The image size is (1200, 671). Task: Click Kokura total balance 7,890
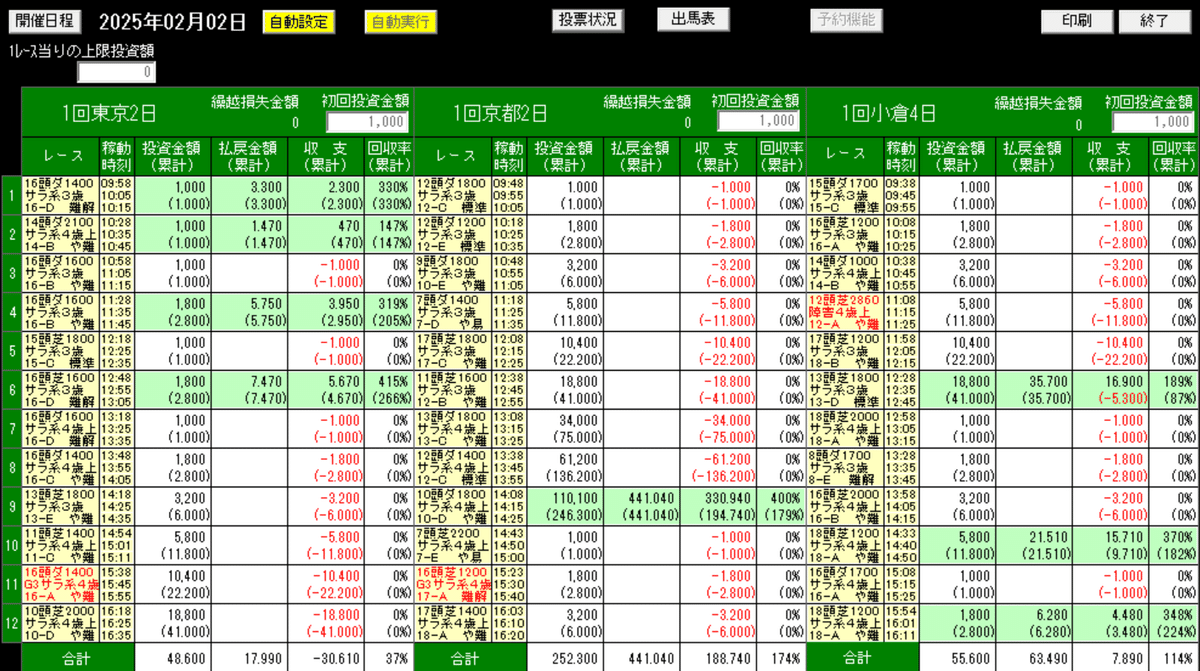[x=1111, y=658]
